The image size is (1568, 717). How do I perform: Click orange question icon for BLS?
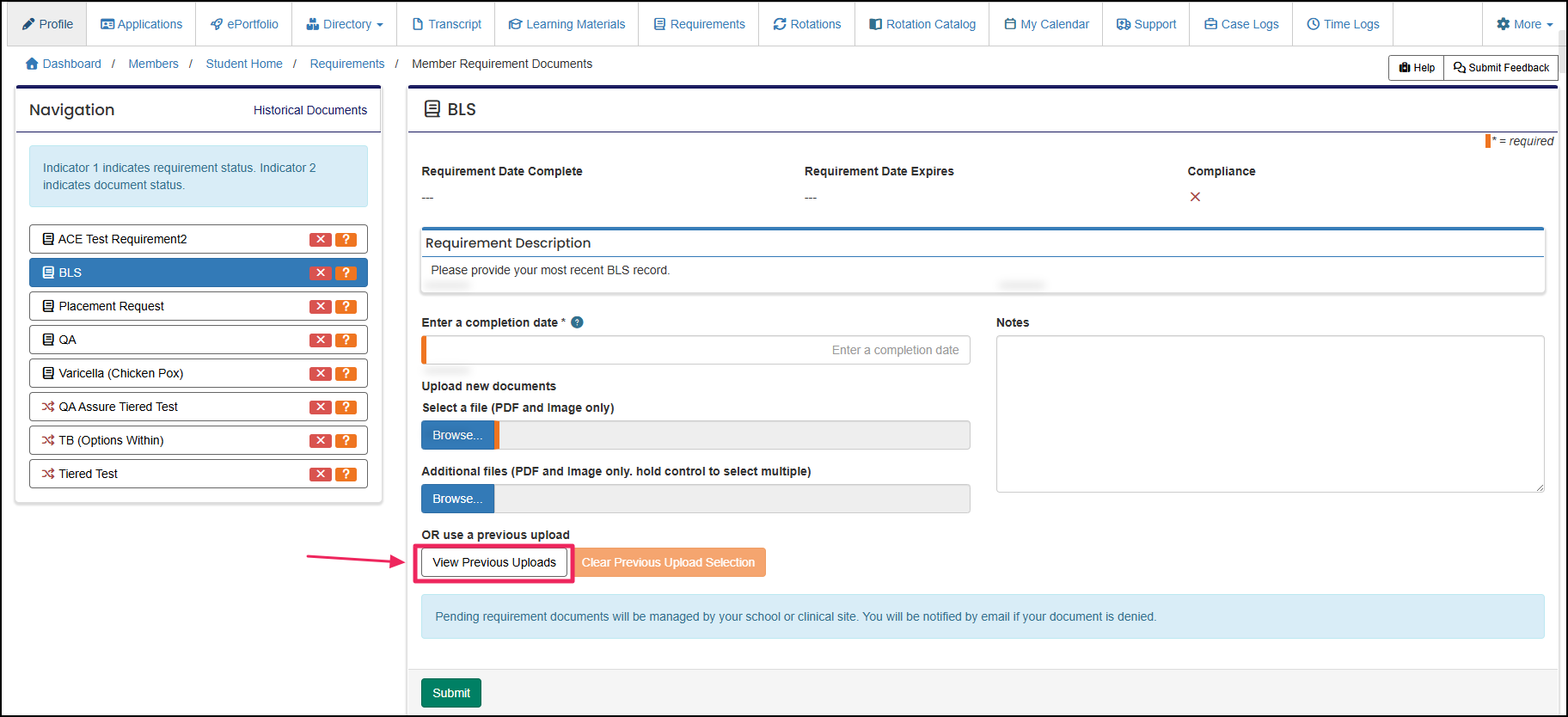[x=346, y=273]
